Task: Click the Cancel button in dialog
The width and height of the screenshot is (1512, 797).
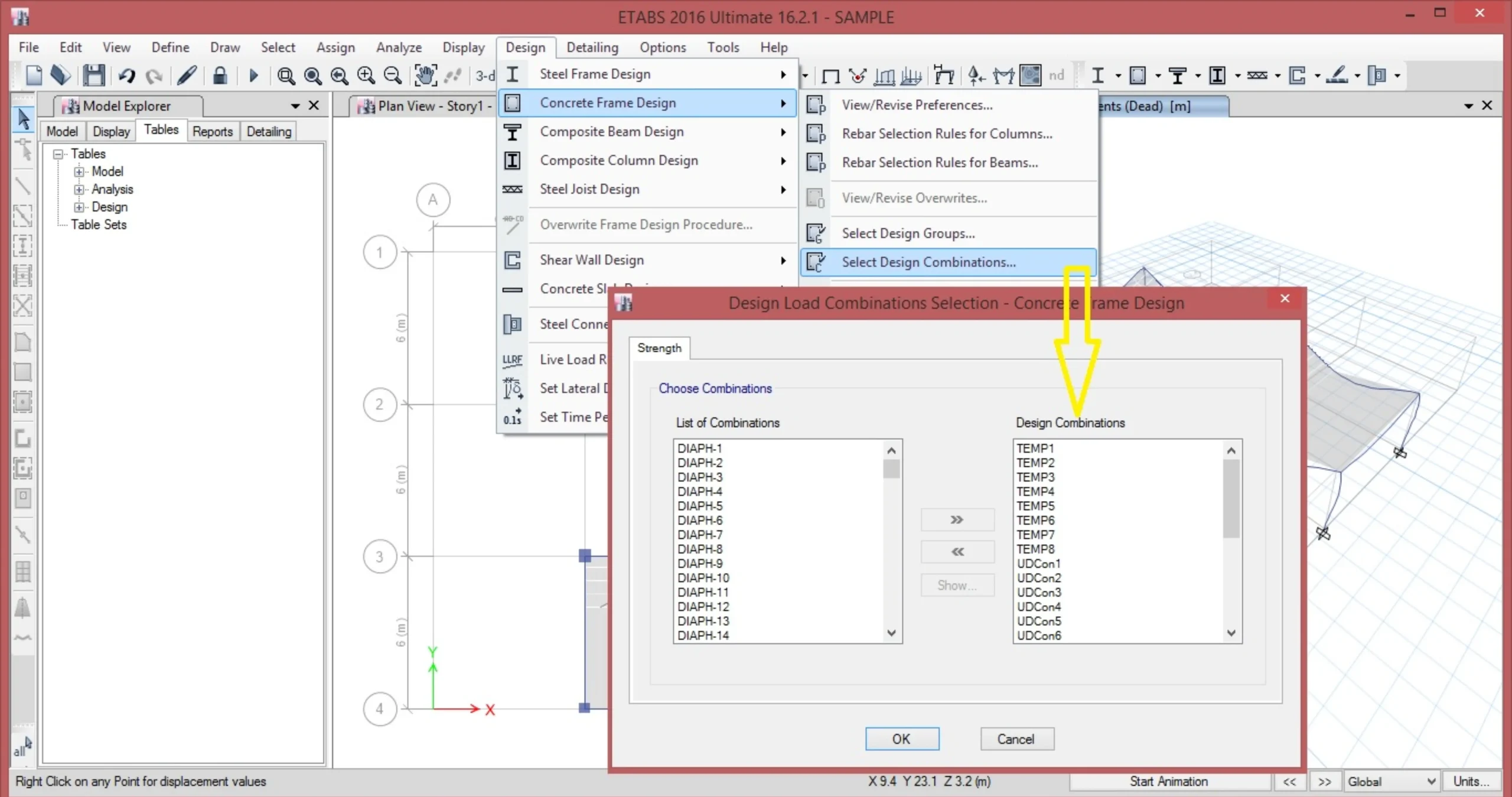Action: click(1016, 739)
